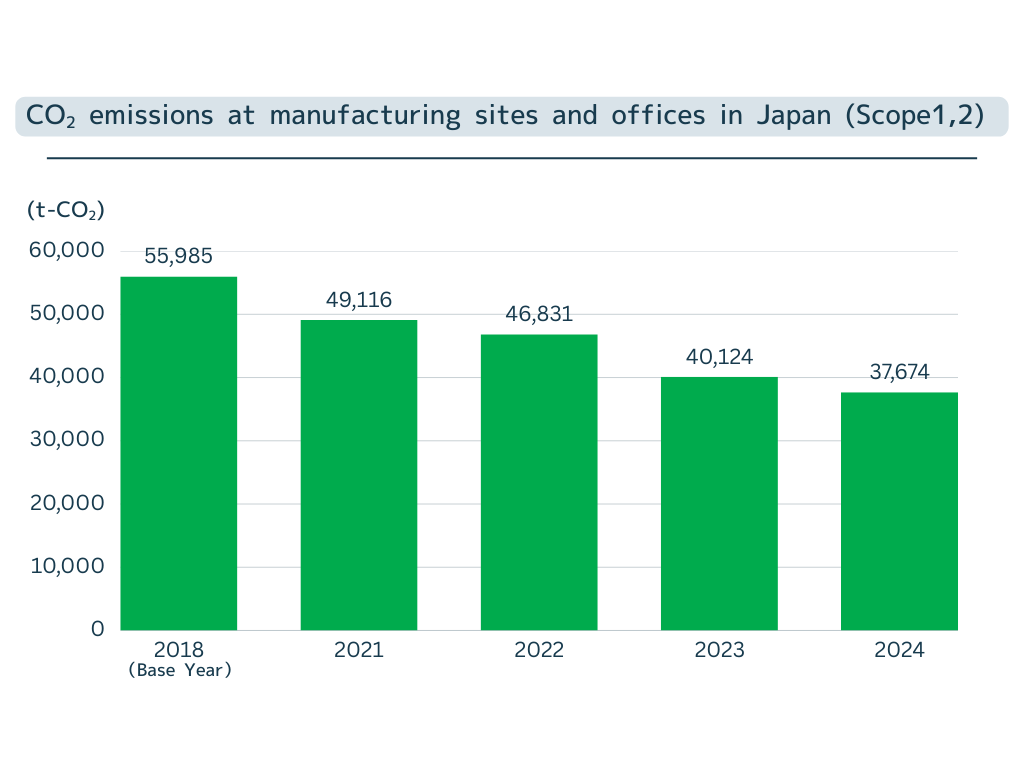The image size is (1024, 768).
Task: Select the 2023 green bar
Action: pos(719,503)
